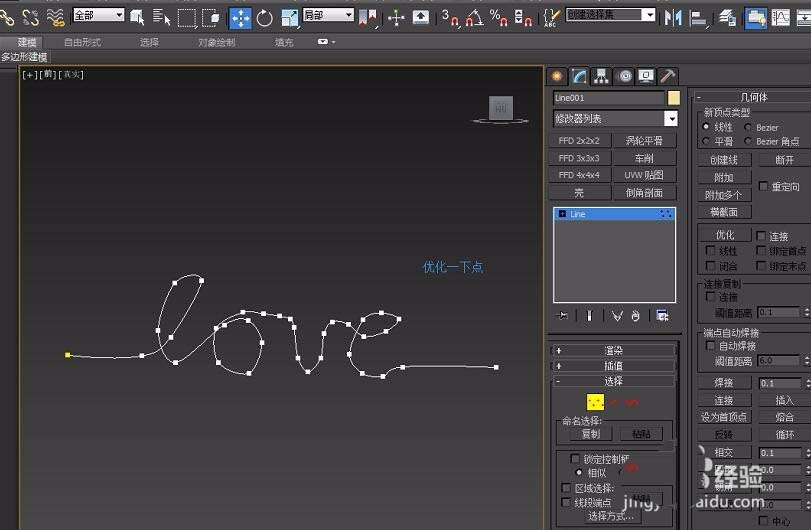The image size is (811, 530).
Task: Click the Use Pivot Point Center icon
Action: pyautogui.click(x=367, y=18)
